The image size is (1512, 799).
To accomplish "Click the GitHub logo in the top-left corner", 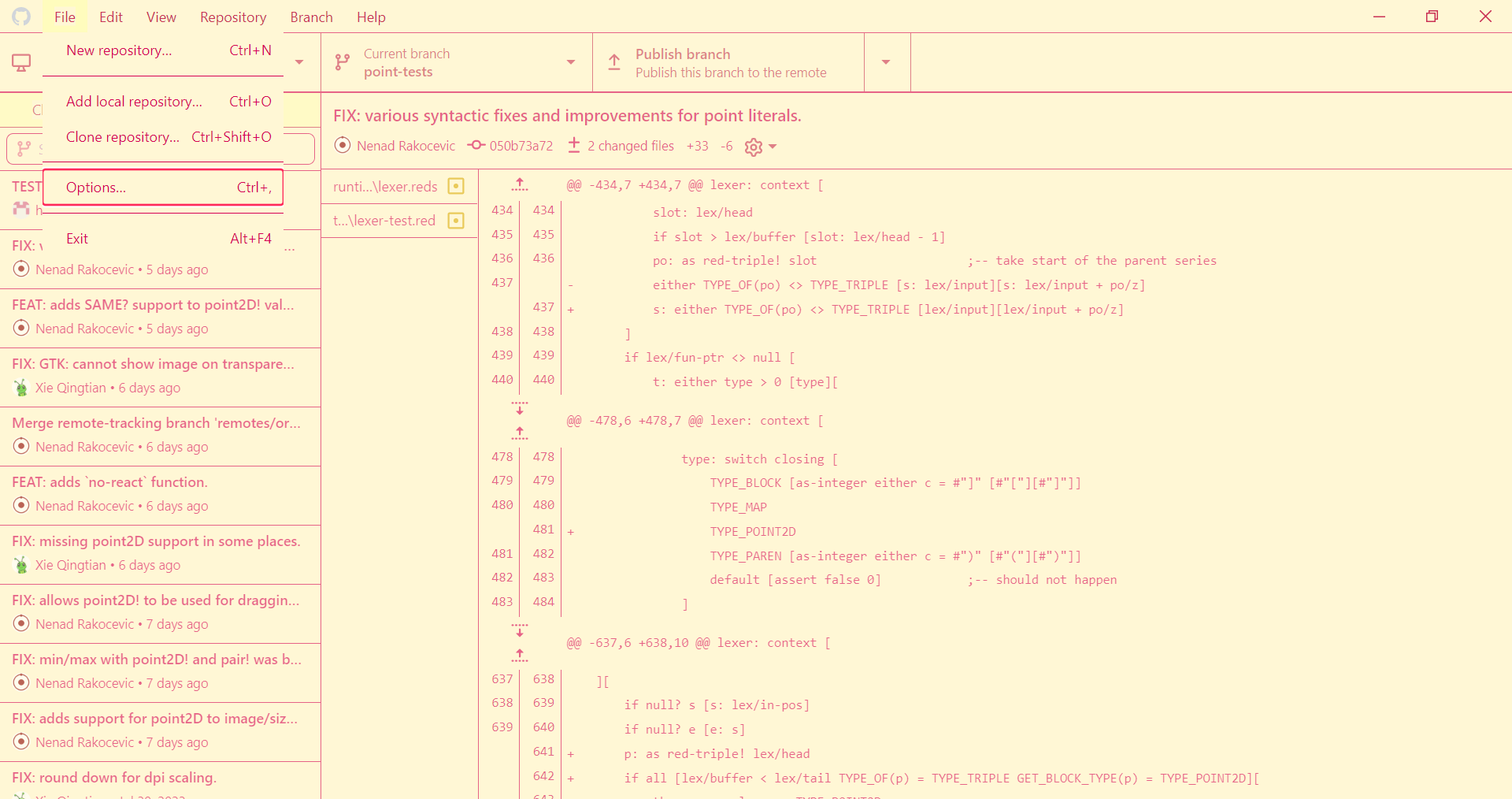I will 21,16.
